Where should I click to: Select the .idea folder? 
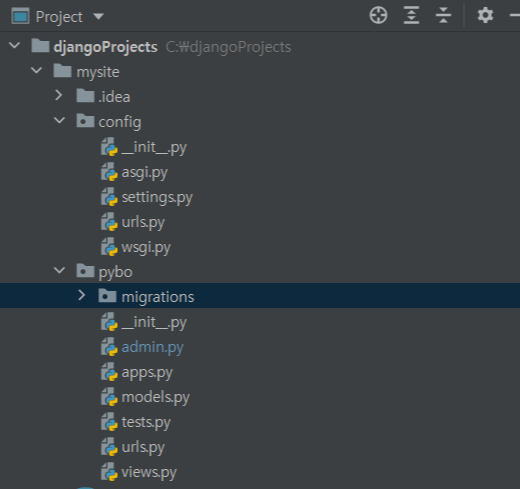(x=114, y=97)
